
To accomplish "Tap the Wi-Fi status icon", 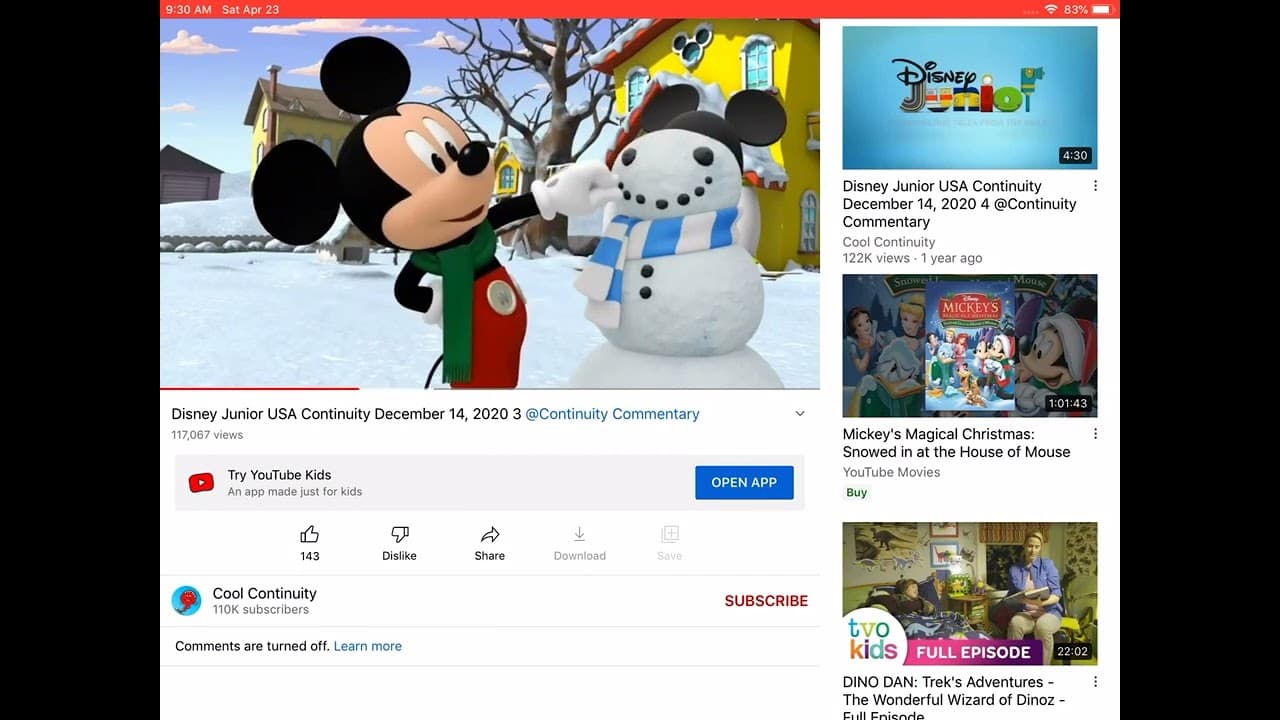I will (1051, 9).
